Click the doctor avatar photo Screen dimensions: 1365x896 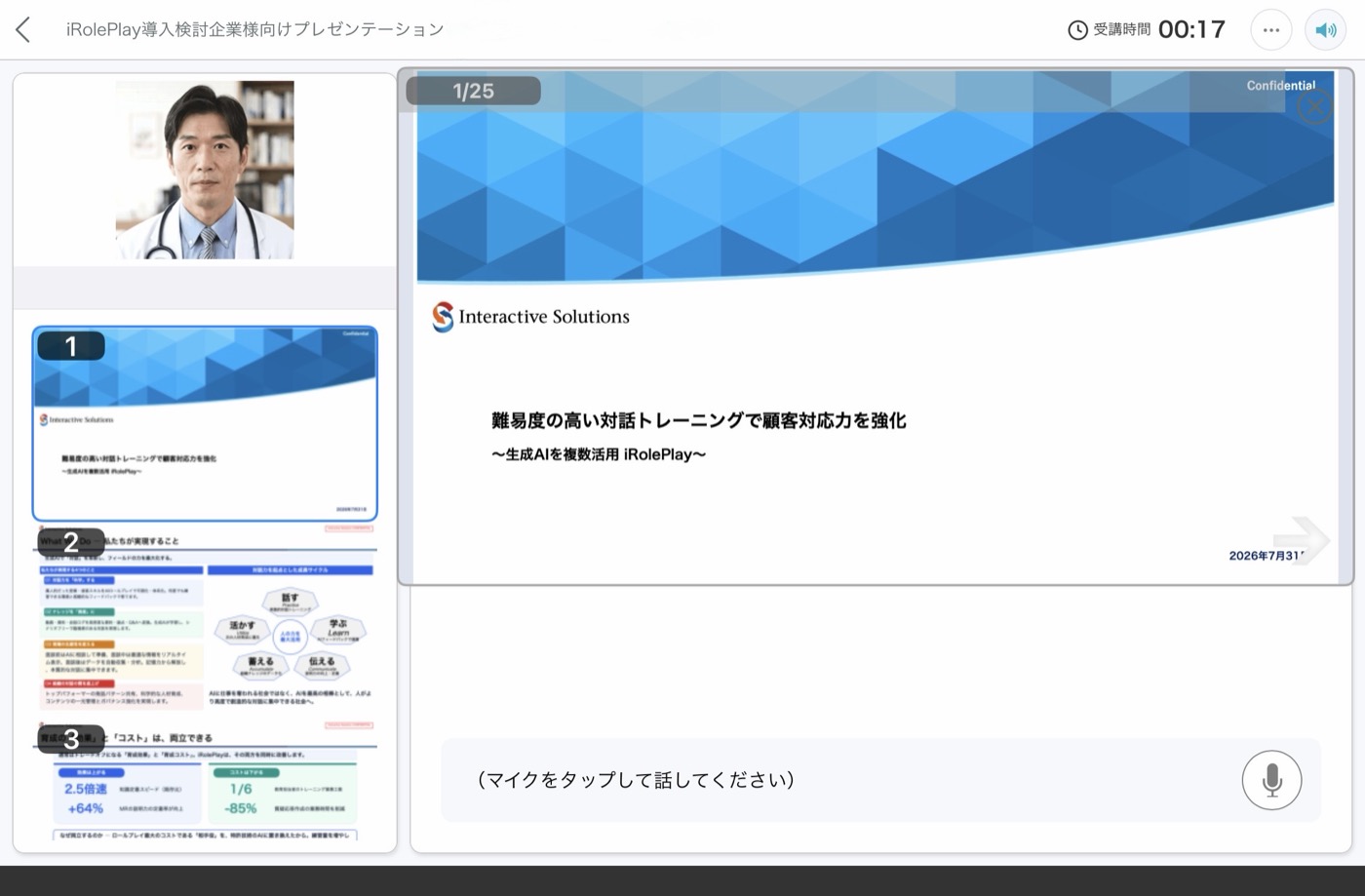pyautogui.click(x=205, y=170)
